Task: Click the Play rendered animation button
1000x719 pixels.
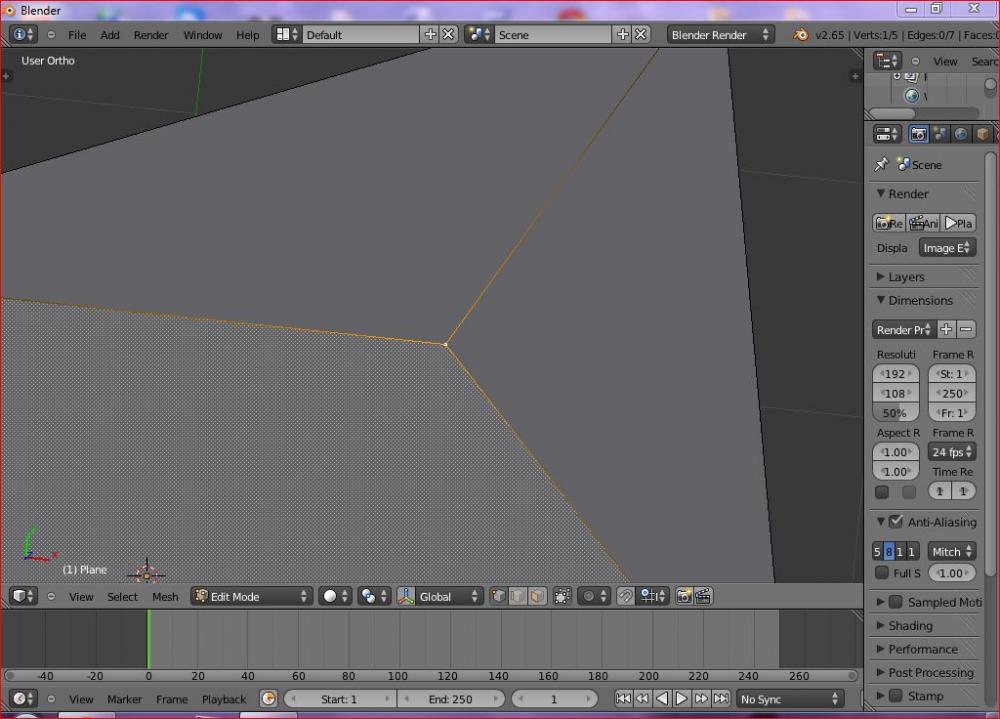Action: (x=959, y=223)
